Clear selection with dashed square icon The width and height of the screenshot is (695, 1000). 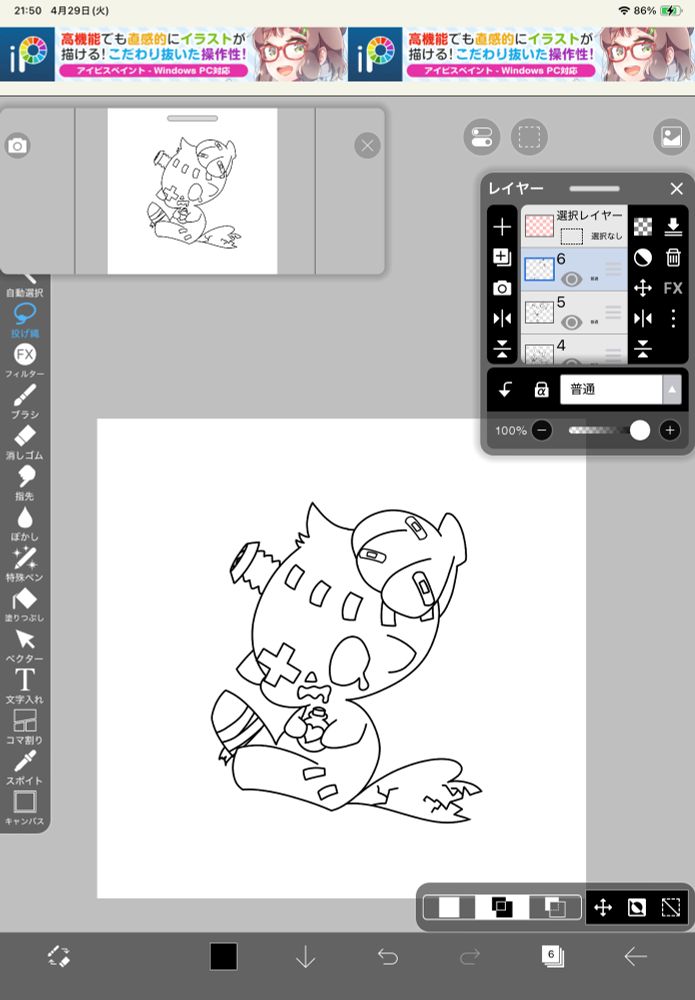tap(671, 907)
